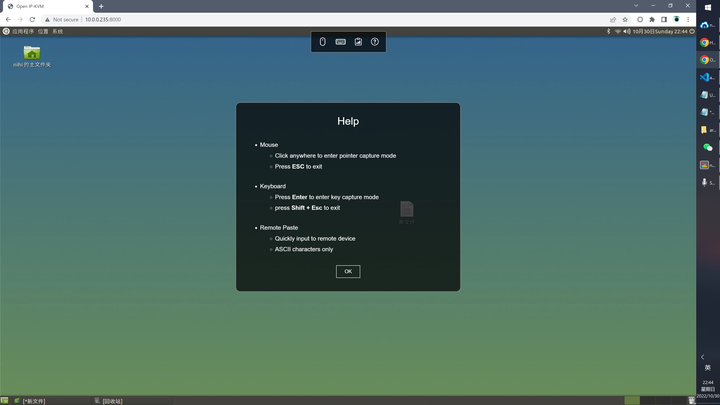Image resolution: width=720 pixels, height=405 pixels.
Task: Open Visual Studio Code from taskbar
Action: [708, 78]
